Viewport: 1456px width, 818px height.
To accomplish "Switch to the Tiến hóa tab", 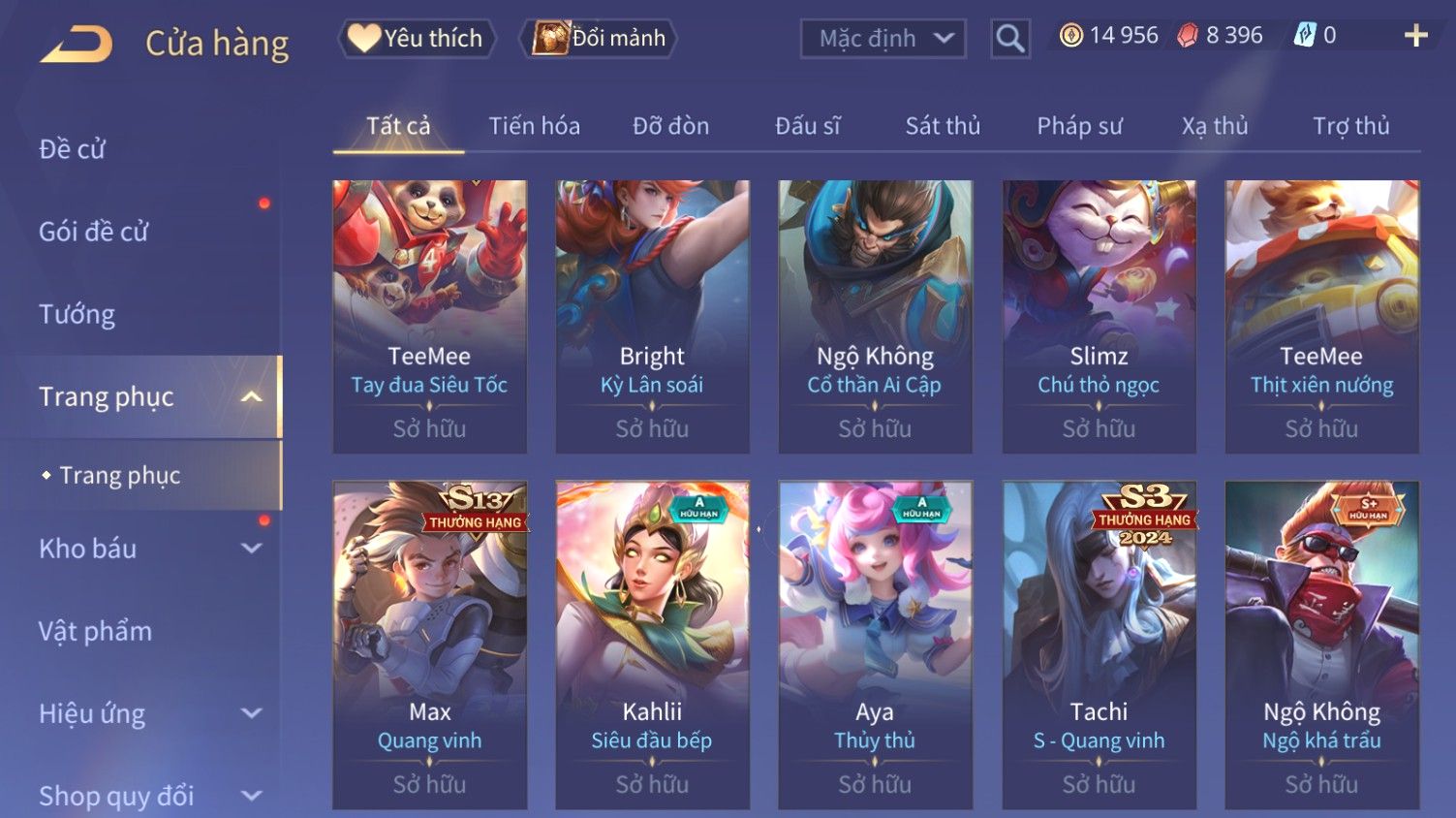I will [x=534, y=126].
